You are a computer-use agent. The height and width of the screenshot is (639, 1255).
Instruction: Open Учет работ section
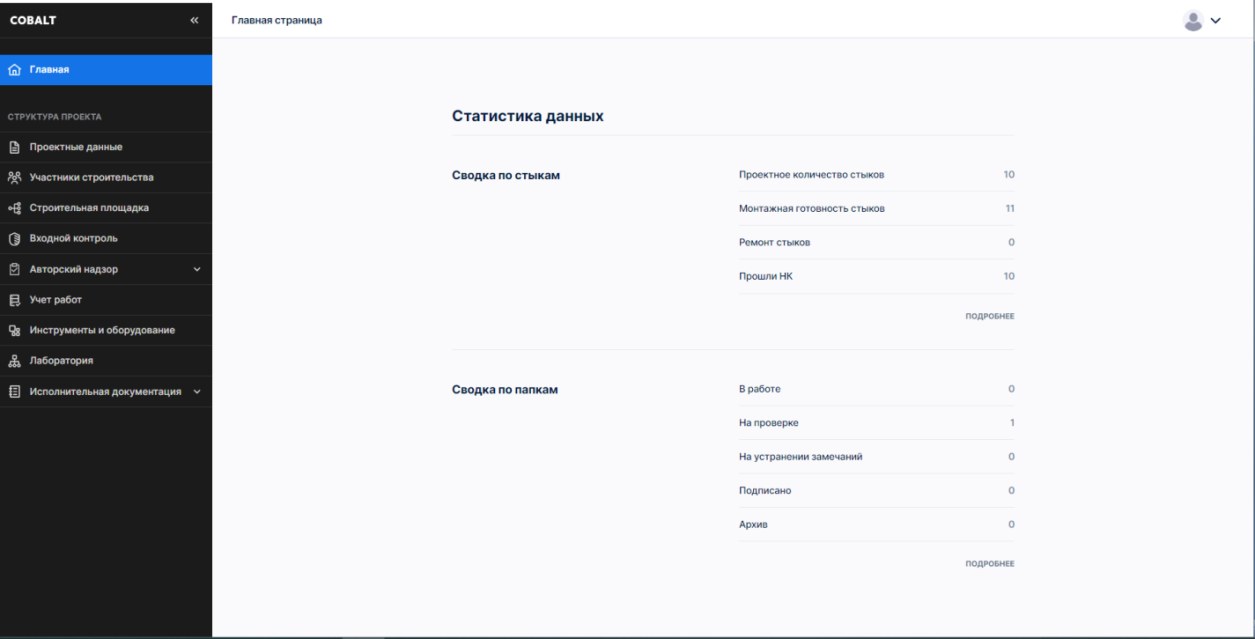pos(106,300)
